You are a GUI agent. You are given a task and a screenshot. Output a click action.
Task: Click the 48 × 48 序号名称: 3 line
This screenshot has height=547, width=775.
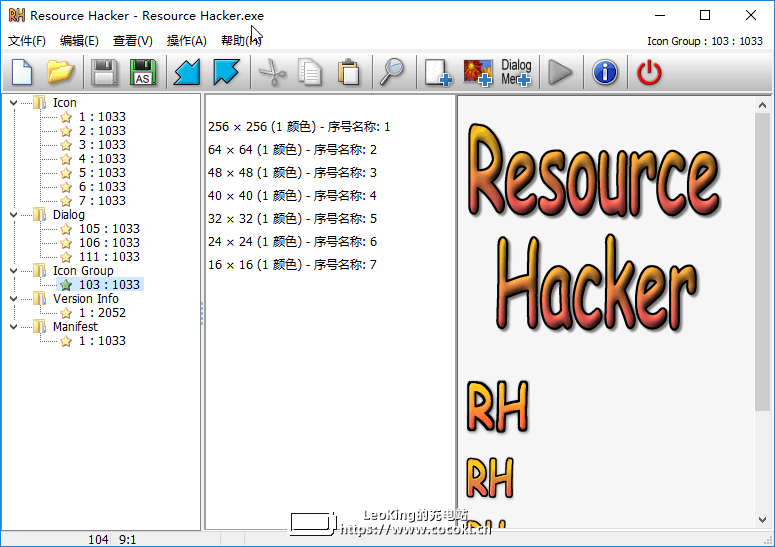(x=292, y=173)
